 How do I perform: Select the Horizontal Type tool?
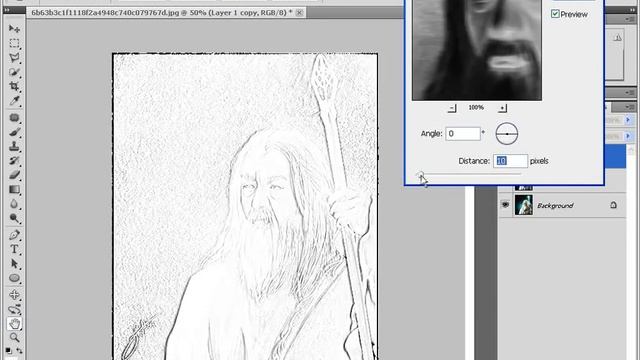(x=14, y=249)
